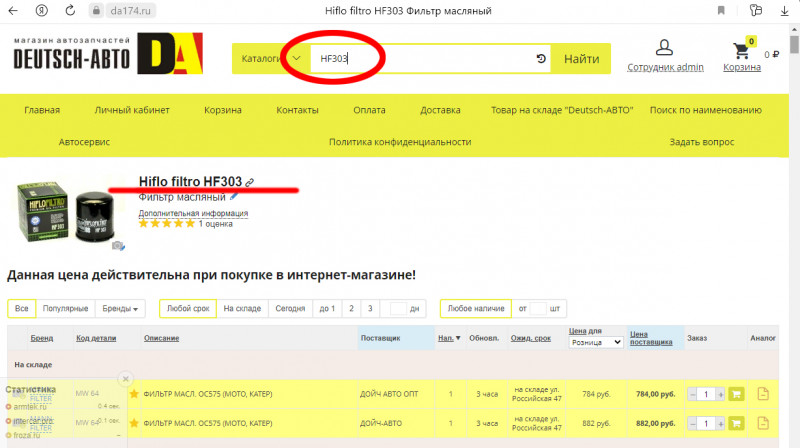Open Дополнительная информация link

point(193,213)
